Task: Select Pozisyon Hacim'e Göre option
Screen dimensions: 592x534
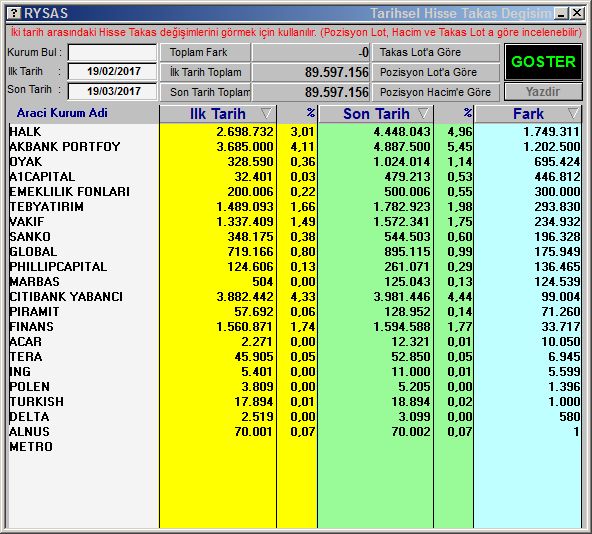Action: pyautogui.click(x=436, y=92)
